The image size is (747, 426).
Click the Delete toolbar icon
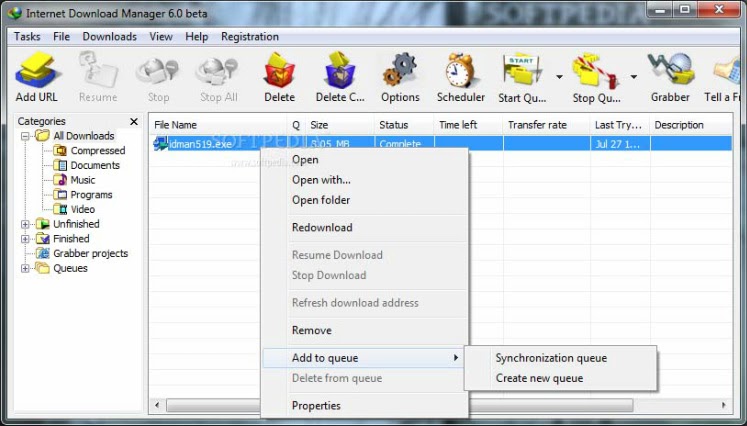(280, 70)
